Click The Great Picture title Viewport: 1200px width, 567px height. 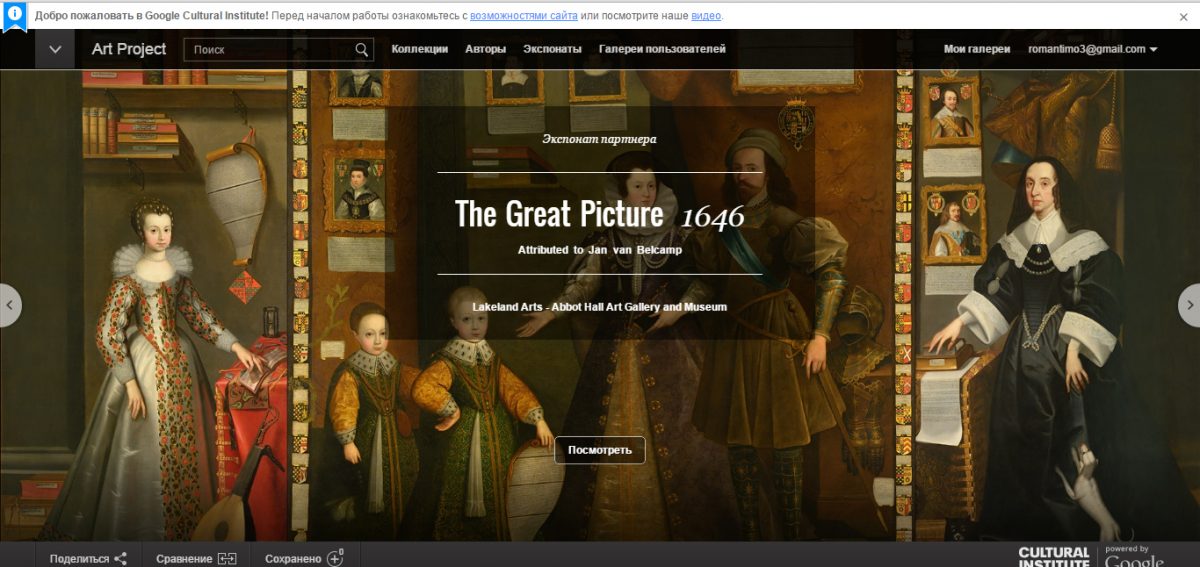[x=559, y=215]
